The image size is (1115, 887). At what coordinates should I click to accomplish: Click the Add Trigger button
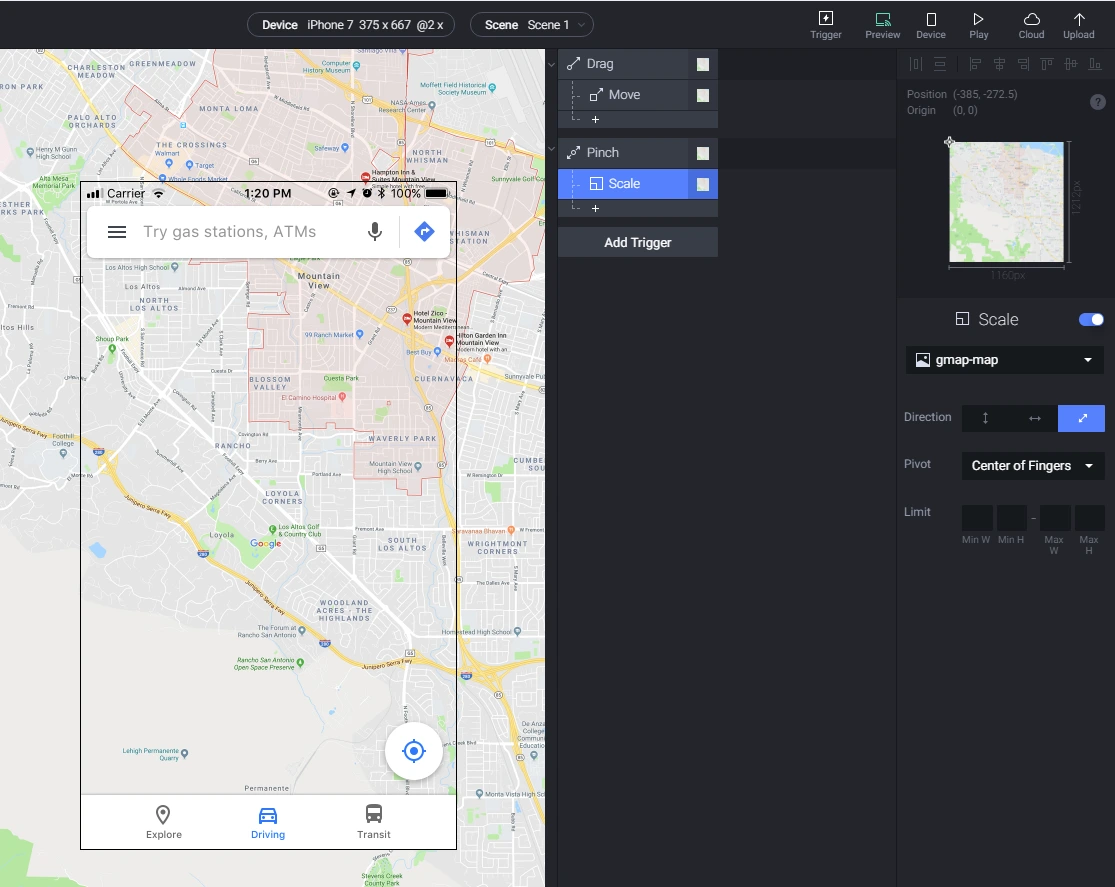pyautogui.click(x=637, y=242)
